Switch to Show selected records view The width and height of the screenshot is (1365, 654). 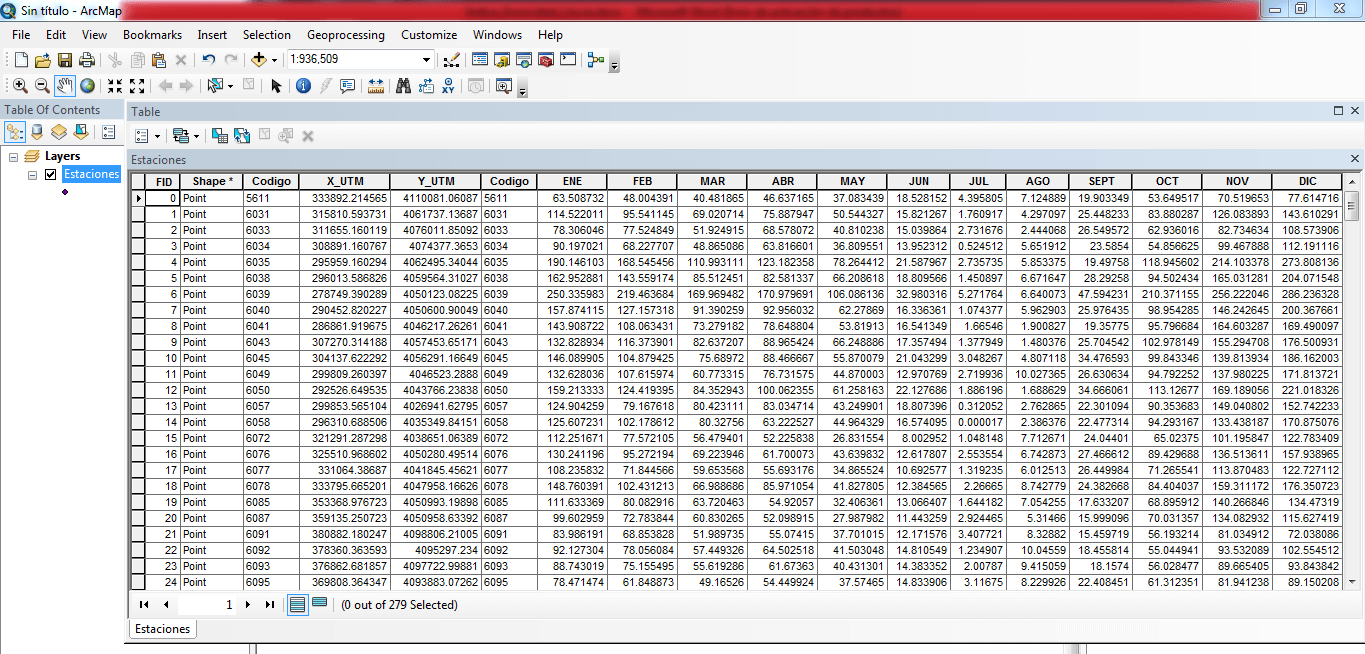click(x=319, y=604)
